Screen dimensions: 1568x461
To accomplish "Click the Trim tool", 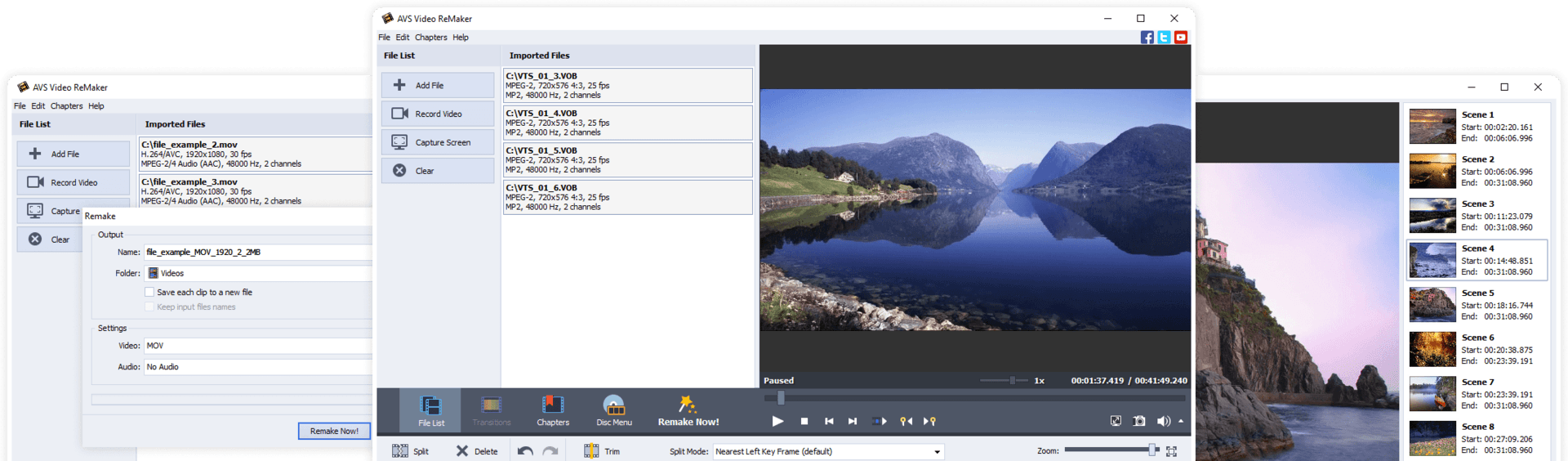I will coord(603,451).
